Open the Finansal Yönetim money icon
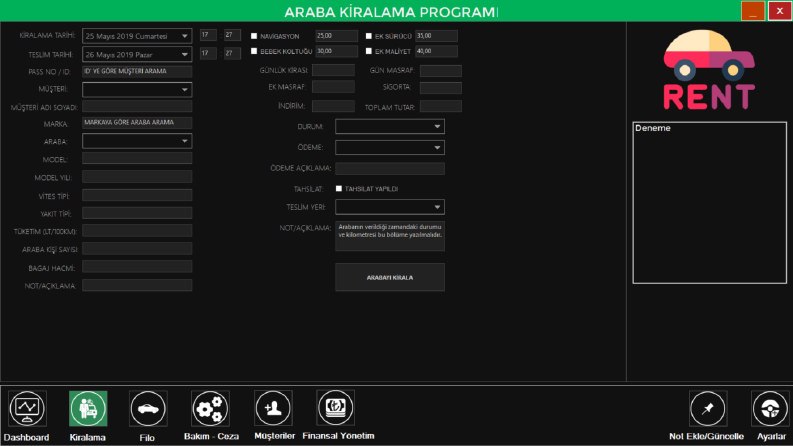This screenshot has width=793, height=446. pos(335,408)
